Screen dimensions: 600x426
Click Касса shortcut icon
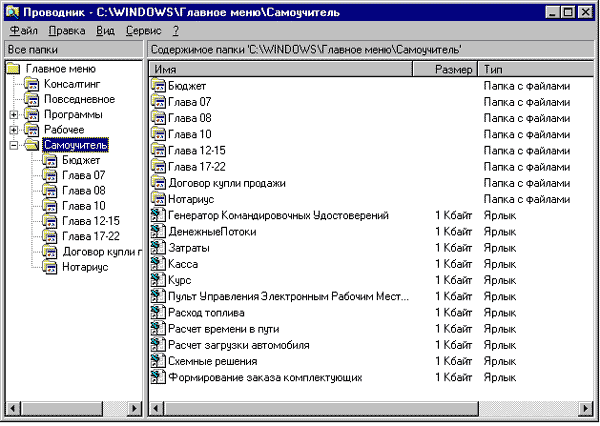(x=158, y=264)
